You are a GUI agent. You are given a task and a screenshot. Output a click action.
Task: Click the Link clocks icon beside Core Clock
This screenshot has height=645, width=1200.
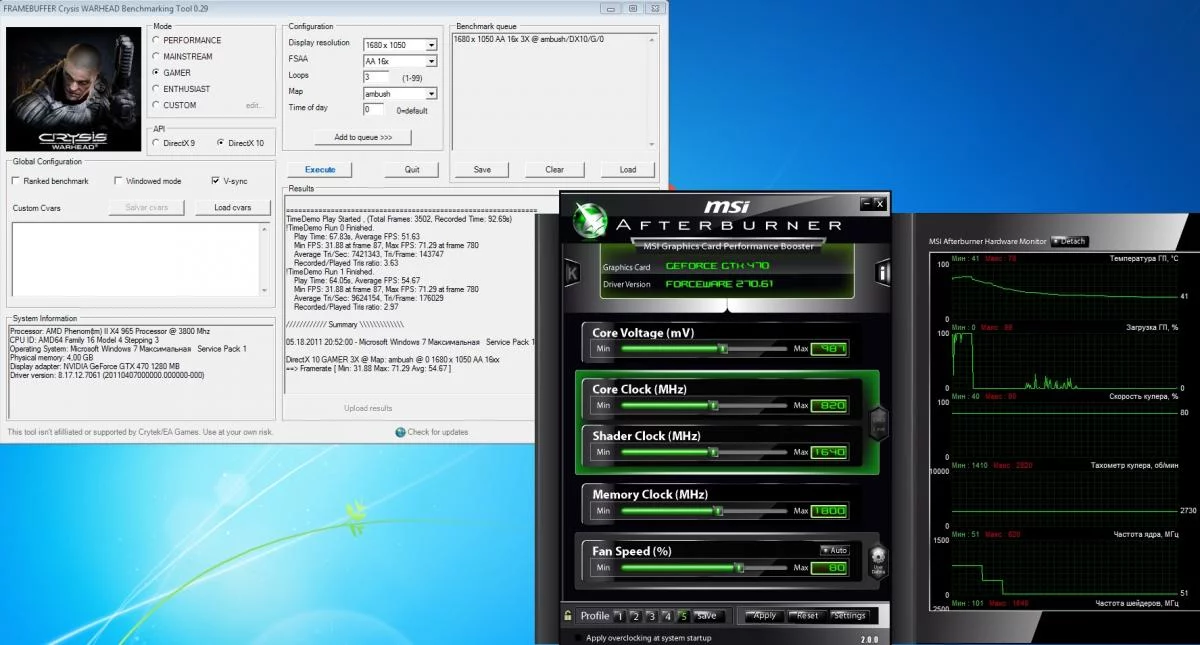[x=878, y=422]
